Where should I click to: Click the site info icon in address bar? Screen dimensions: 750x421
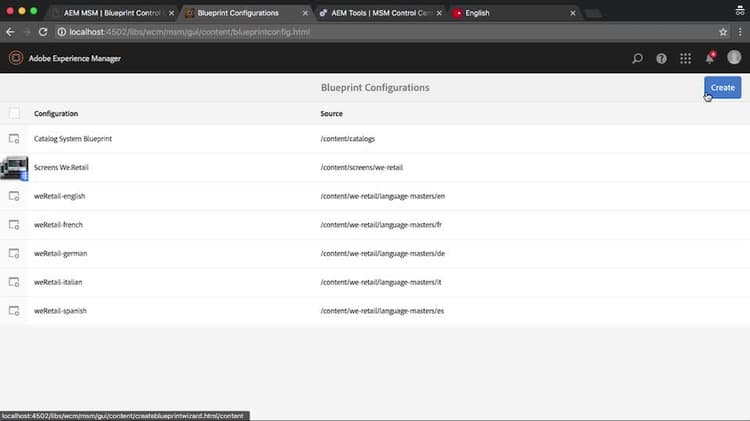coord(62,32)
